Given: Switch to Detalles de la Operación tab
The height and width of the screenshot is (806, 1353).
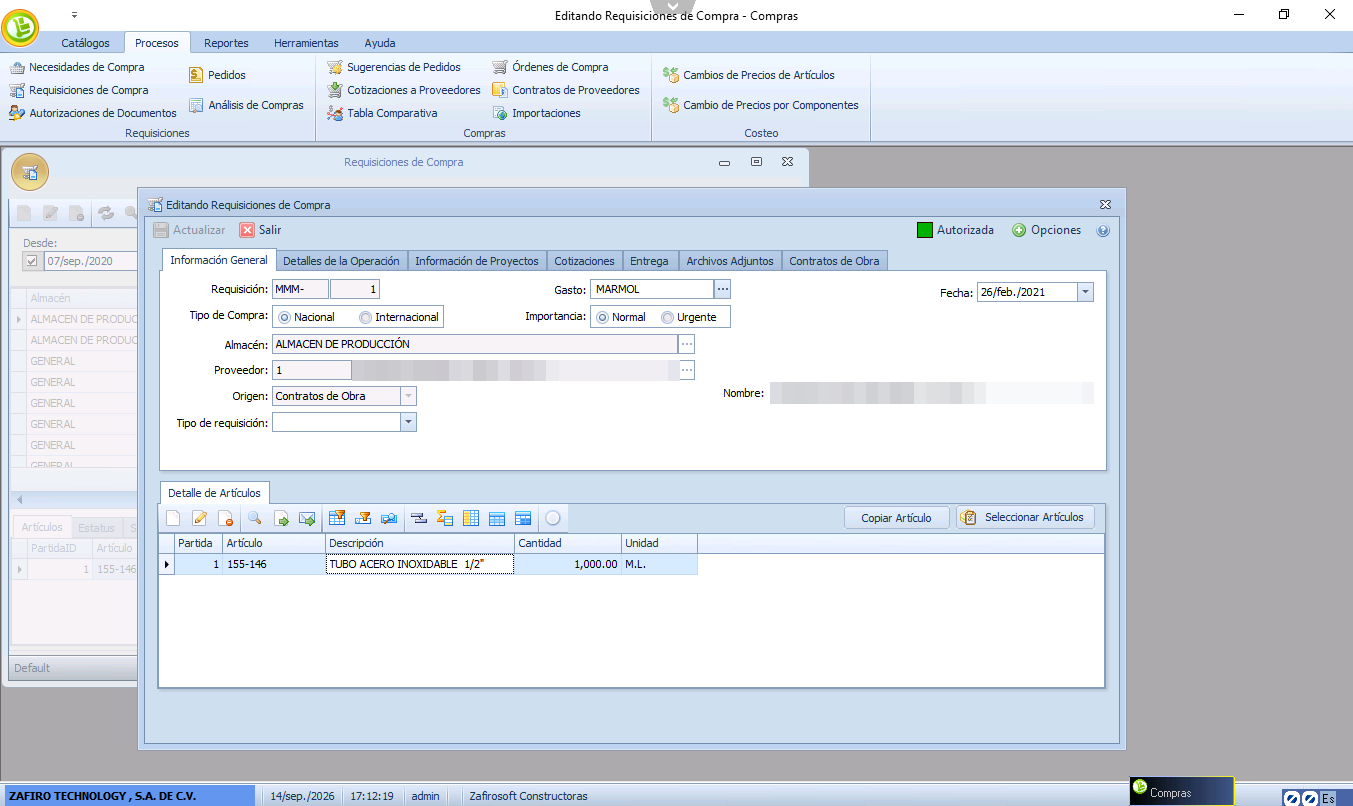Looking at the screenshot, I should [341, 261].
